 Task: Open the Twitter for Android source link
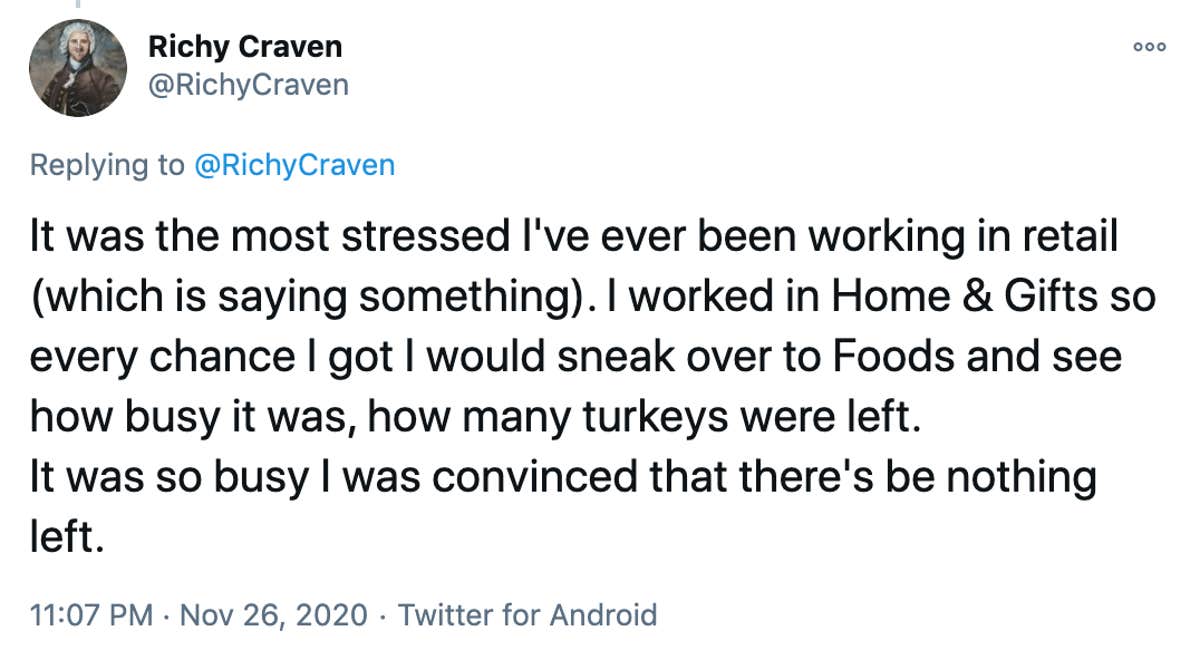528,614
